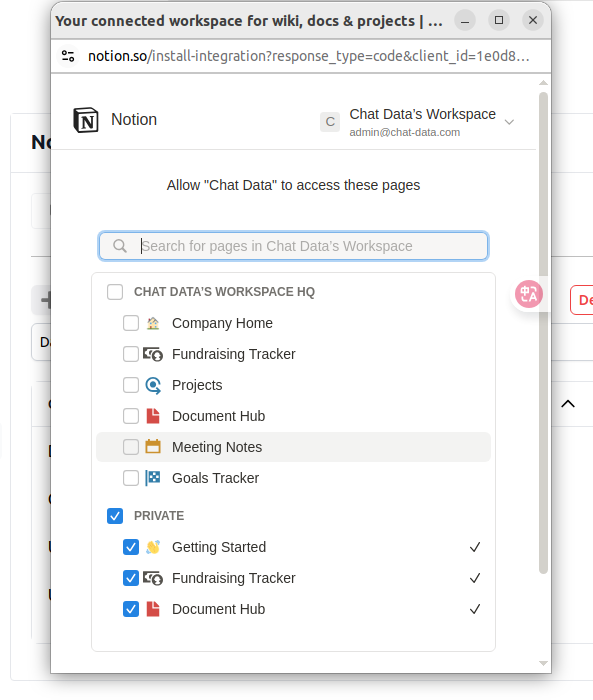
Task: Check the Projects checkbox
Action: click(x=131, y=385)
